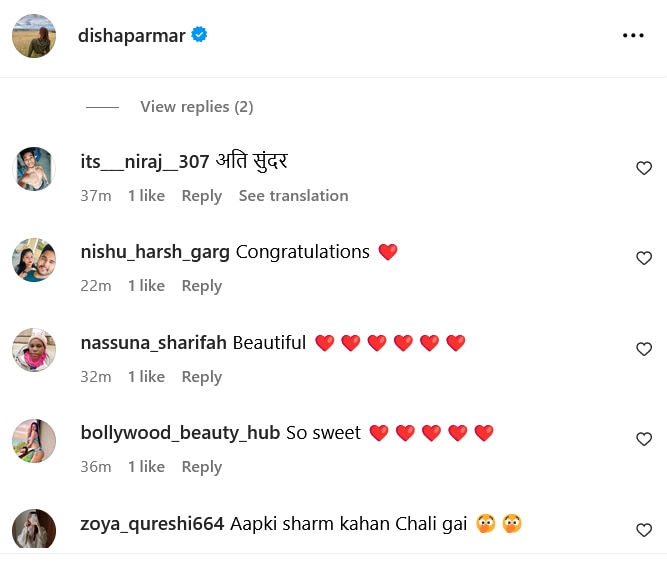Open nassuna_sharifah profile avatar
The width and height of the screenshot is (667, 568).
click(34, 350)
